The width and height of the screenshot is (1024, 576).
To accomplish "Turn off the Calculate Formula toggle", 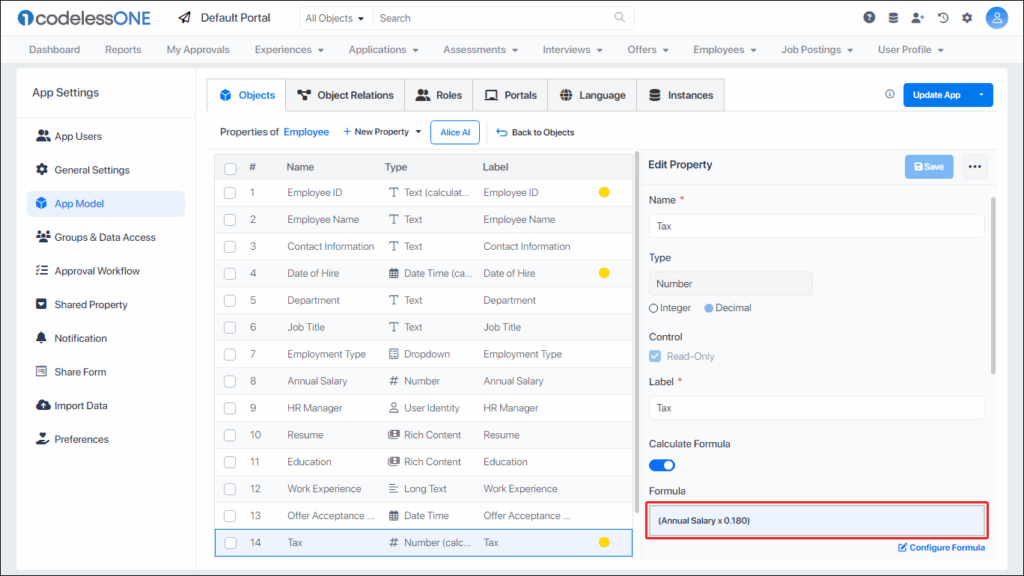I will click(662, 465).
